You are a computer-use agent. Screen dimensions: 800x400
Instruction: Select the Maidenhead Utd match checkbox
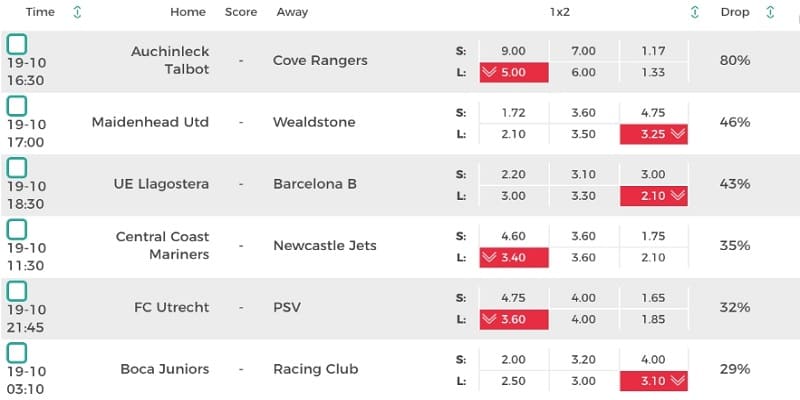coord(17,106)
